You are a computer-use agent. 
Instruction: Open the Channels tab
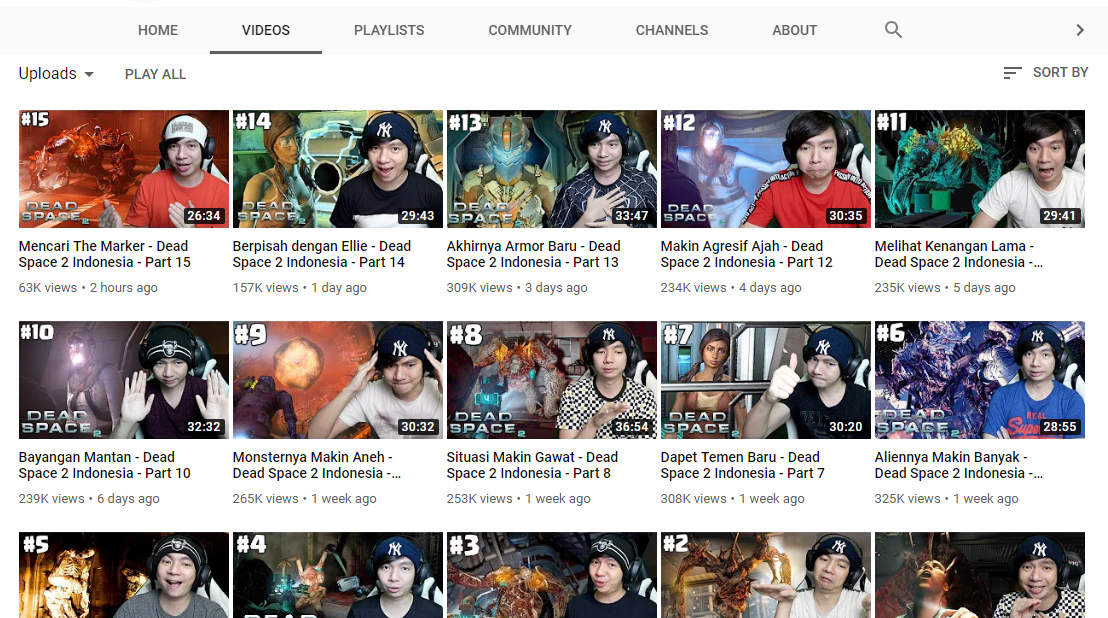click(x=671, y=30)
